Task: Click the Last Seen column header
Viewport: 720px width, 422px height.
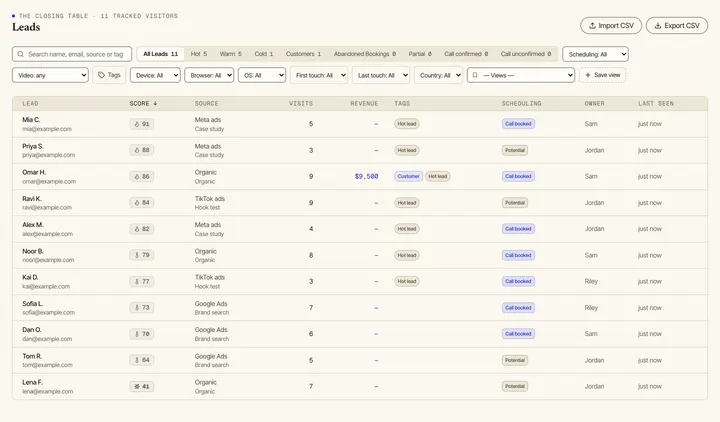Action: point(656,104)
